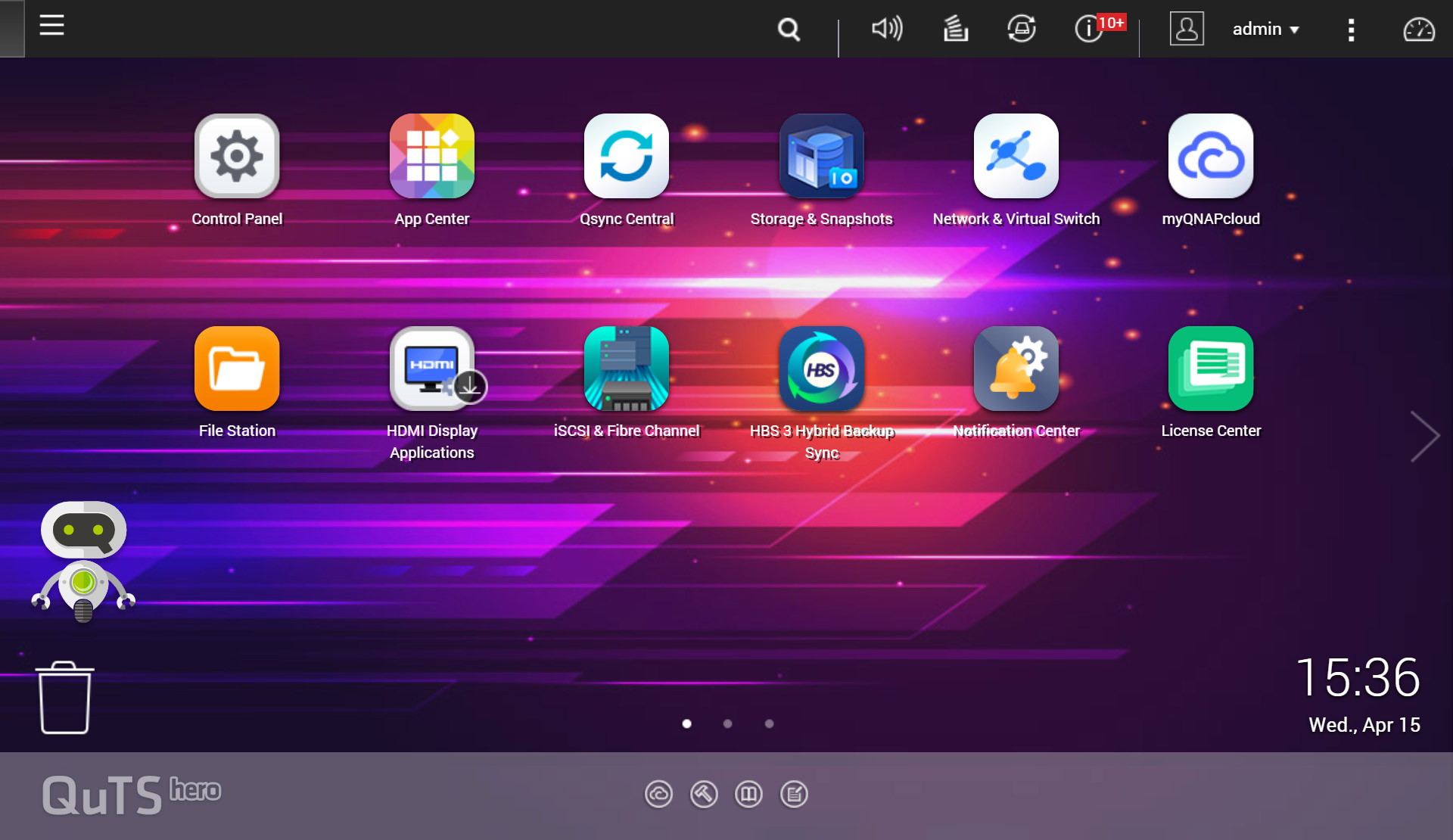The height and width of the screenshot is (840, 1453).
Task: Click the volume control icon
Action: (886, 30)
